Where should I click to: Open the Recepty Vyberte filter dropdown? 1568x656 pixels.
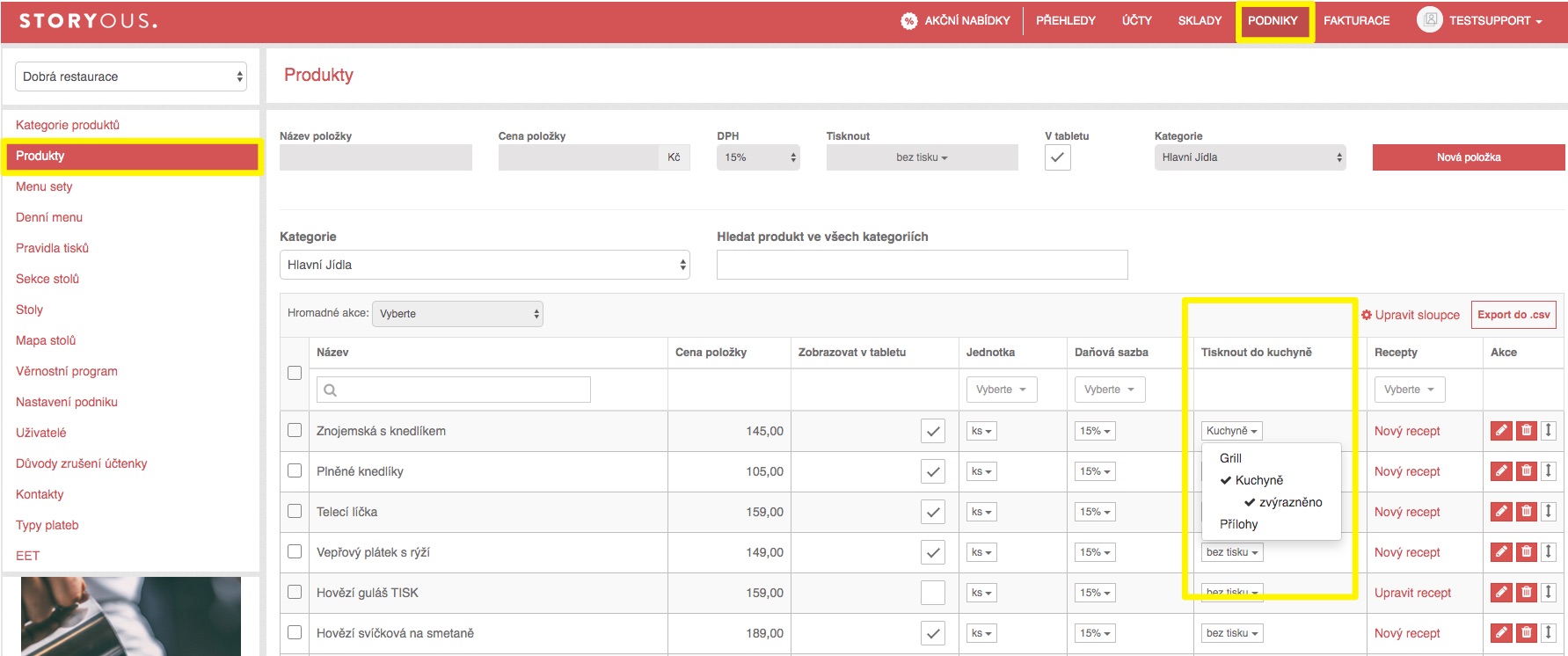coord(1410,390)
